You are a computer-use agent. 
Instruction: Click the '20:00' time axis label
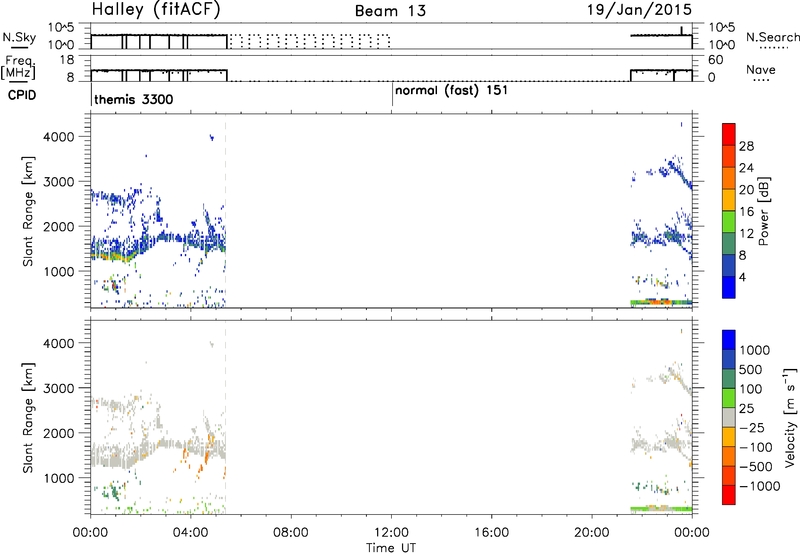[x=592, y=533]
